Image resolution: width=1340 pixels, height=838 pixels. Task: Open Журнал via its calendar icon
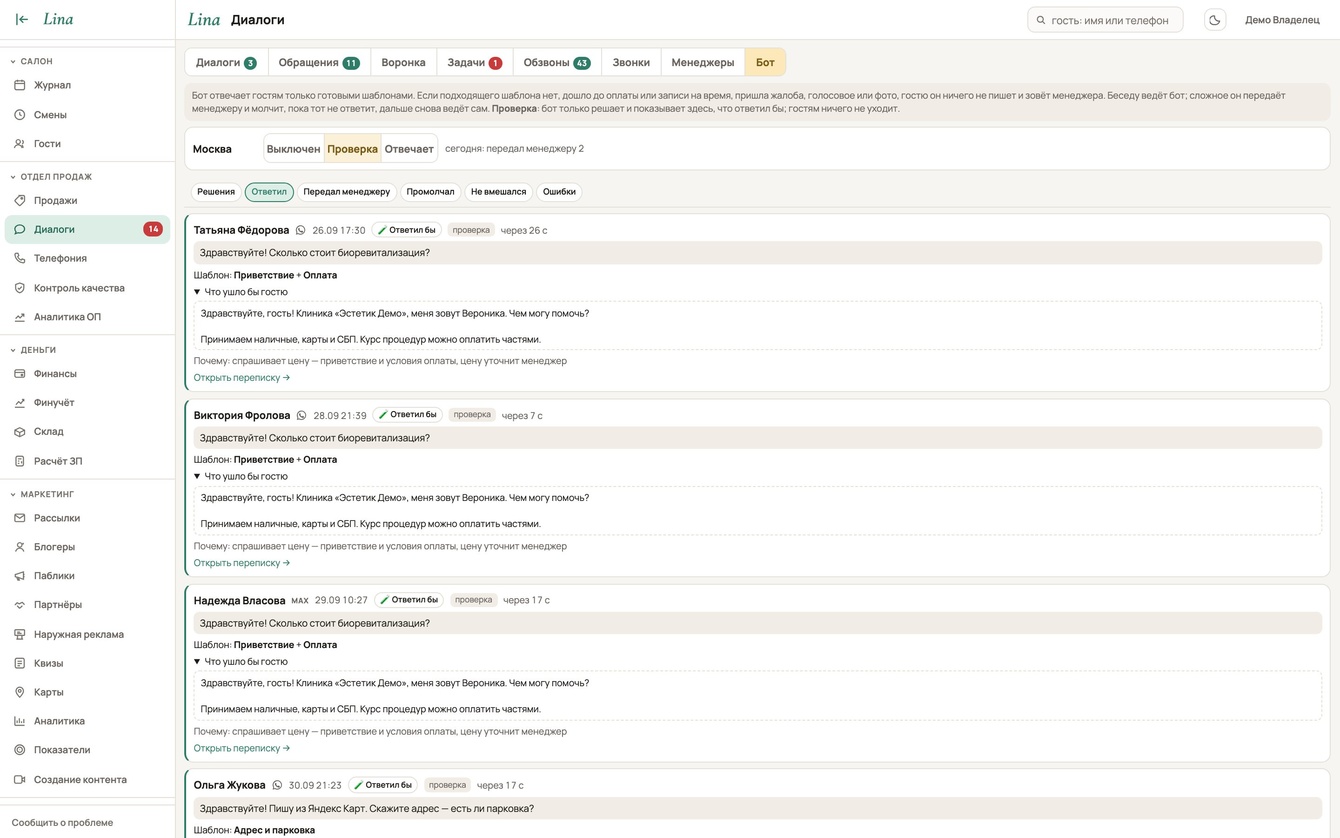(x=19, y=85)
